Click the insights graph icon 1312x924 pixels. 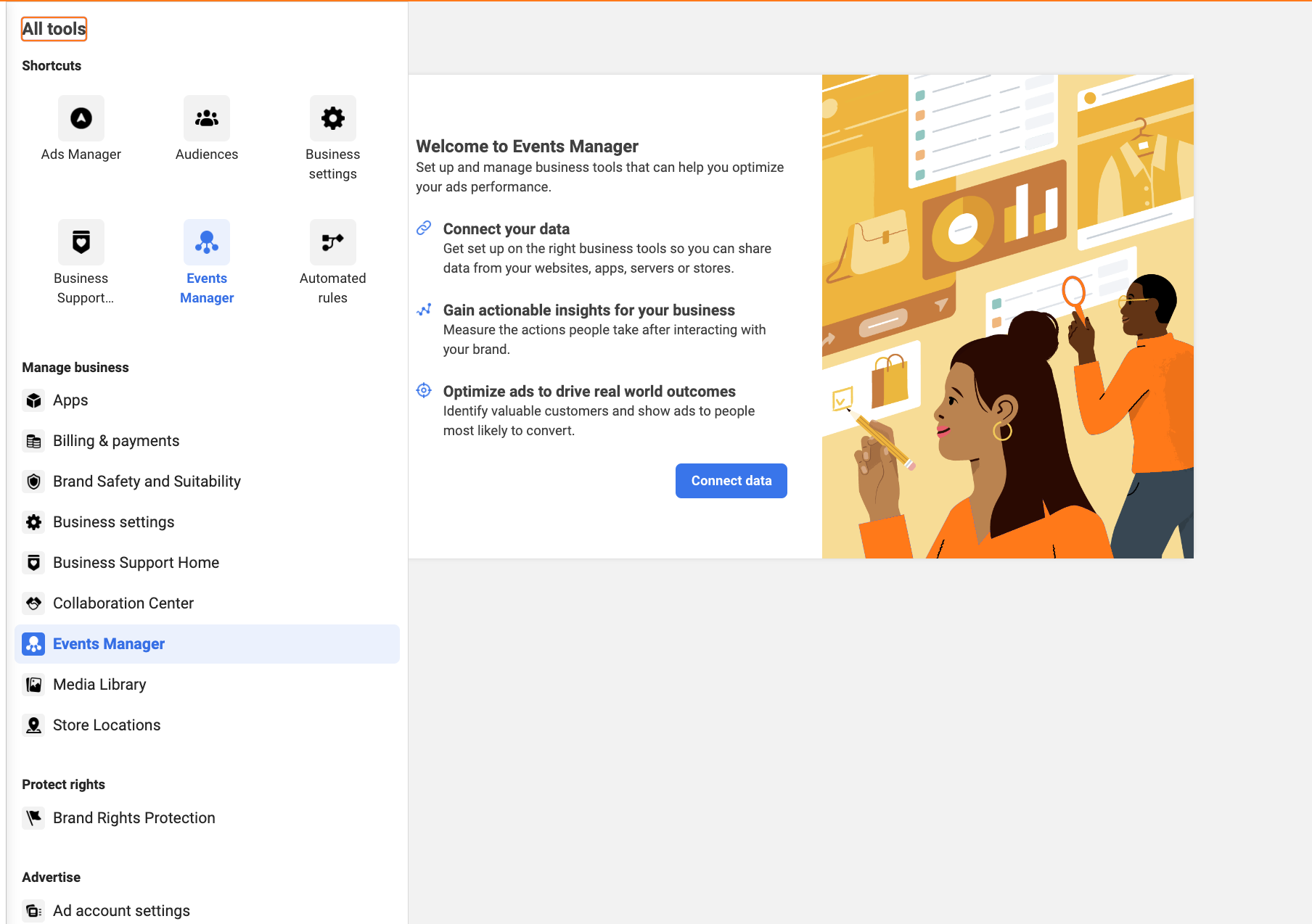[424, 310]
